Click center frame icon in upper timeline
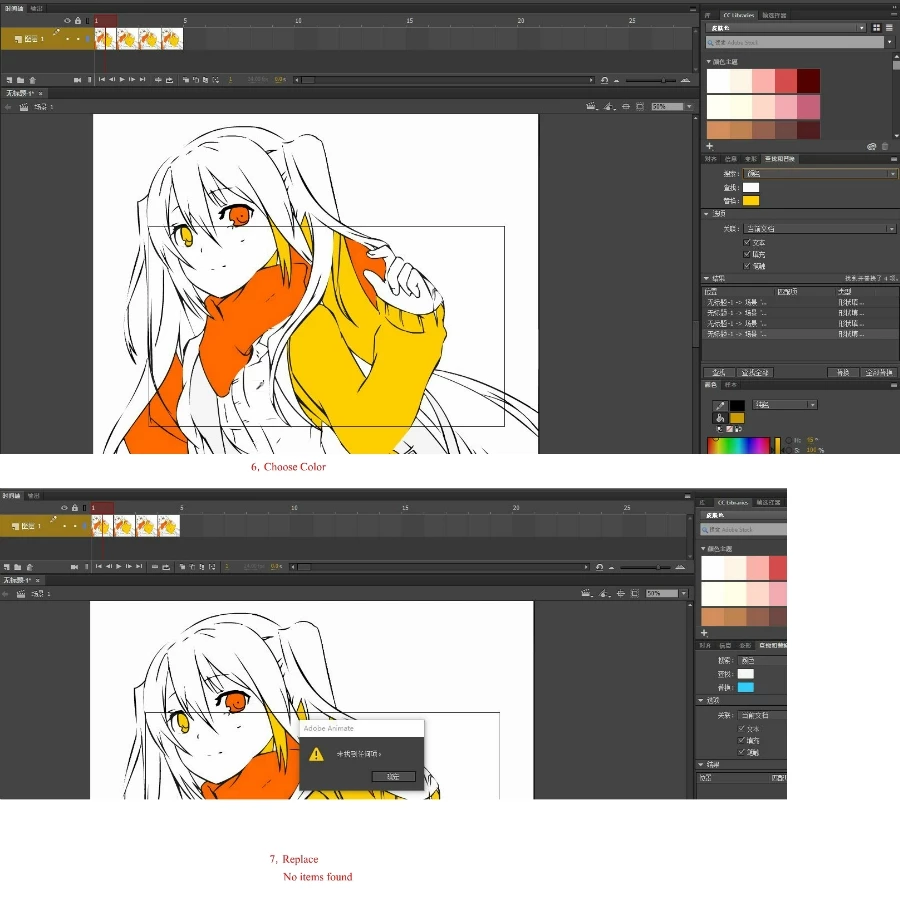The image size is (900, 900). click(x=158, y=80)
